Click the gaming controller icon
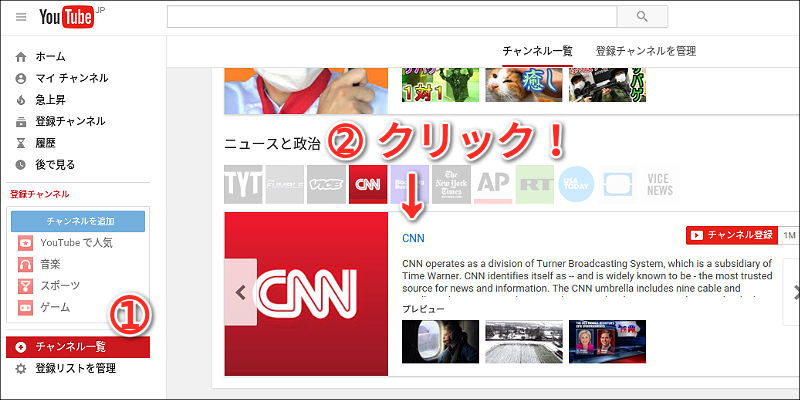 (24, 307)
